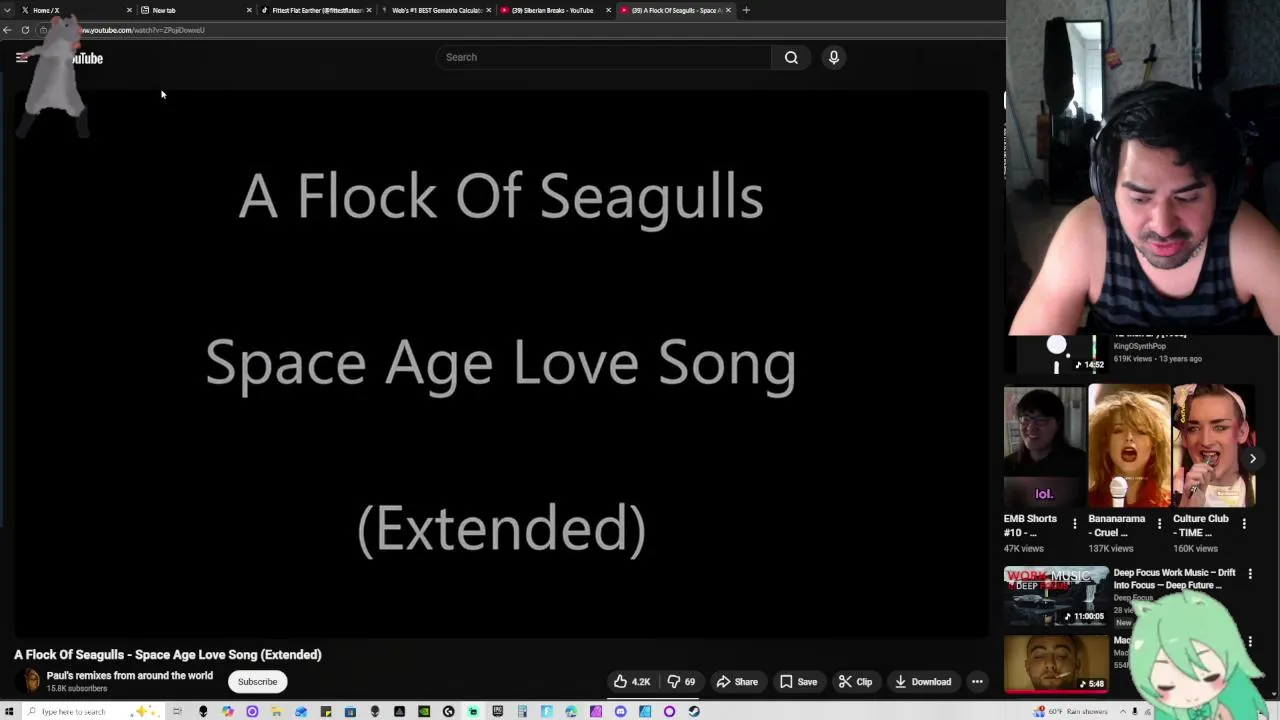1280x720 pixels.
Task: Close the Siberian Breaks tab
Action: (x=608, y=10)
